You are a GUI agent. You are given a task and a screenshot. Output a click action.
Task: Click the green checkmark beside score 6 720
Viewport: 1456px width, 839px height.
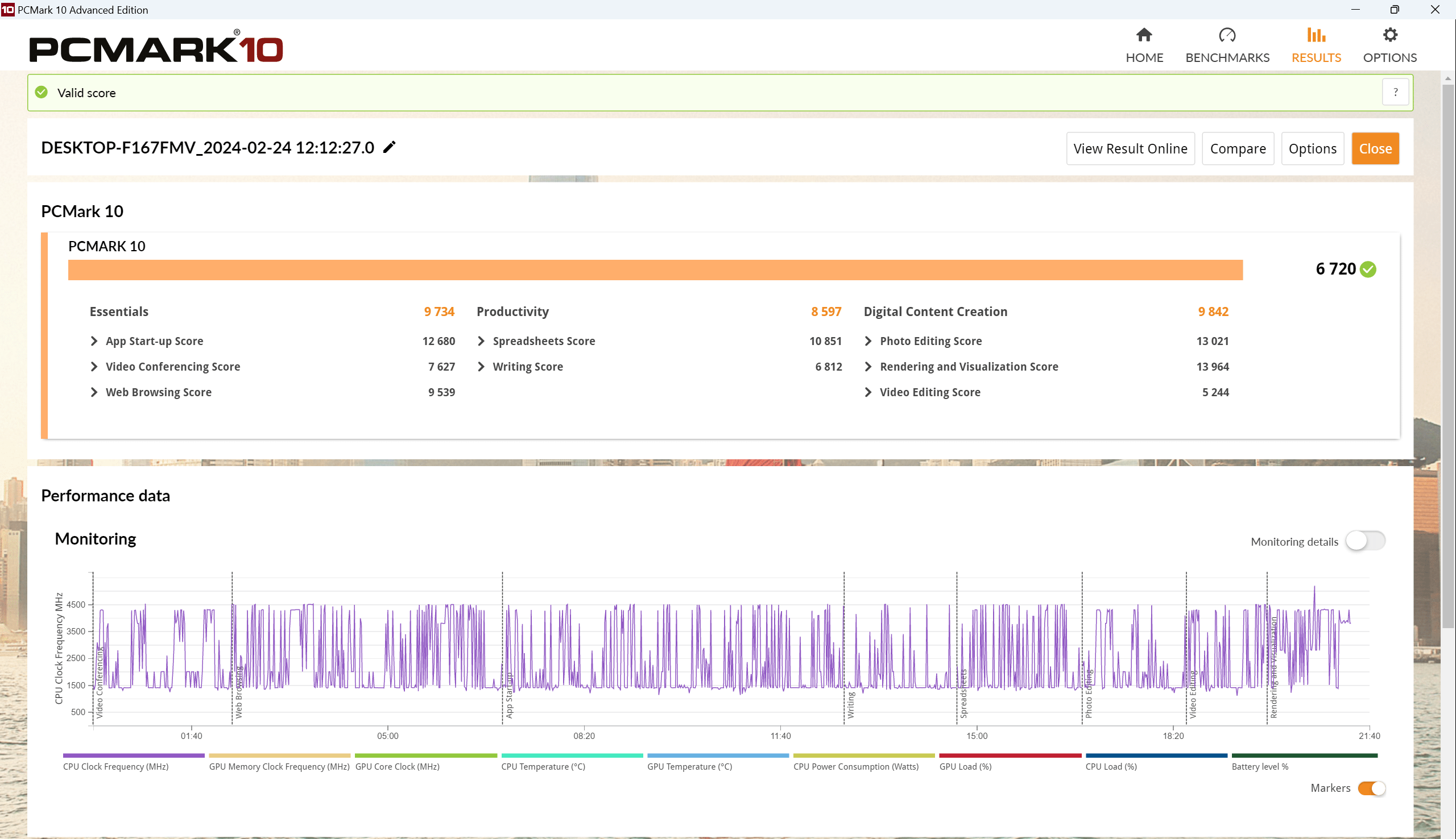pos(1368,269)
